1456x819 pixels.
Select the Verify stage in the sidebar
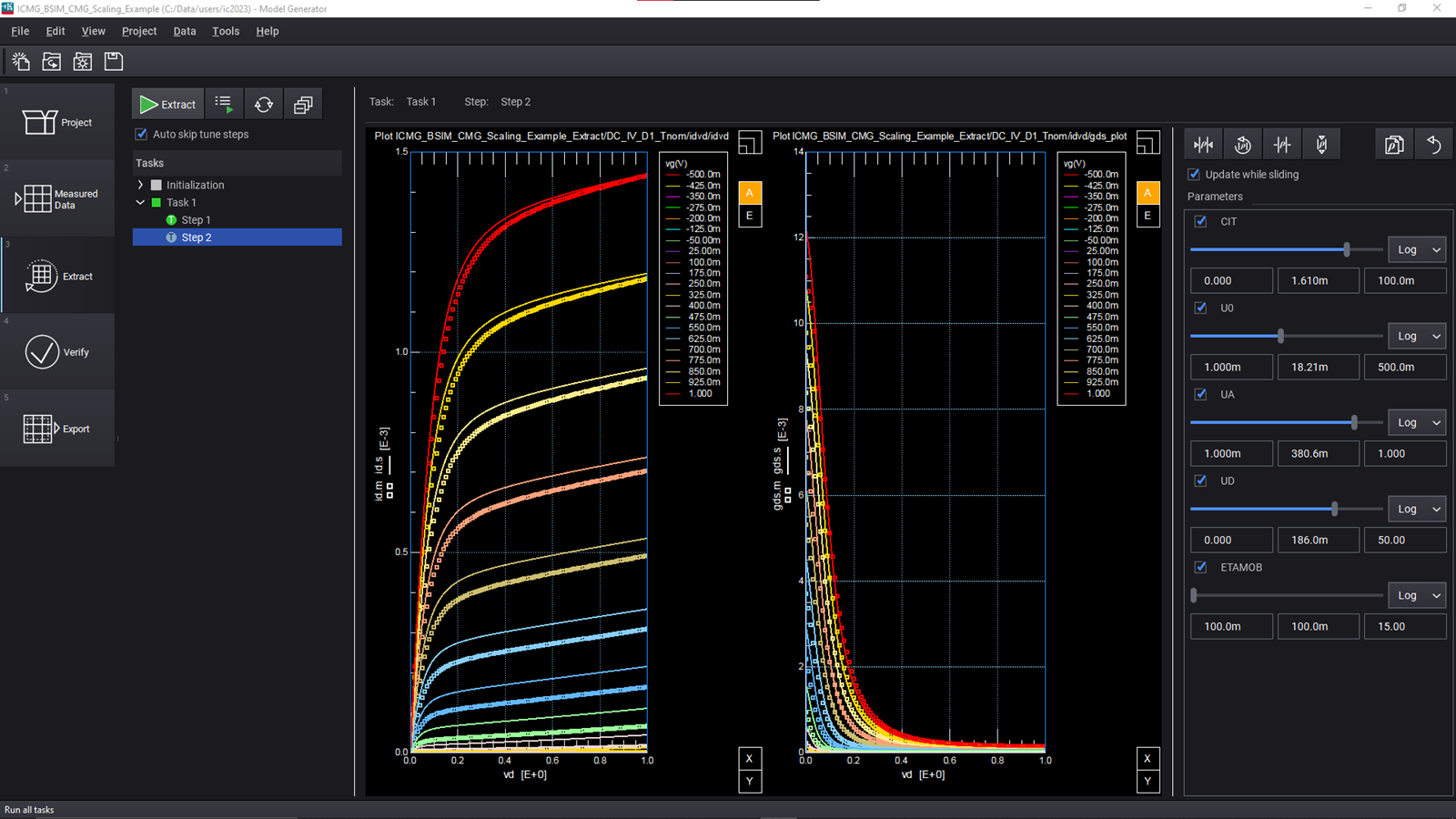57,352
